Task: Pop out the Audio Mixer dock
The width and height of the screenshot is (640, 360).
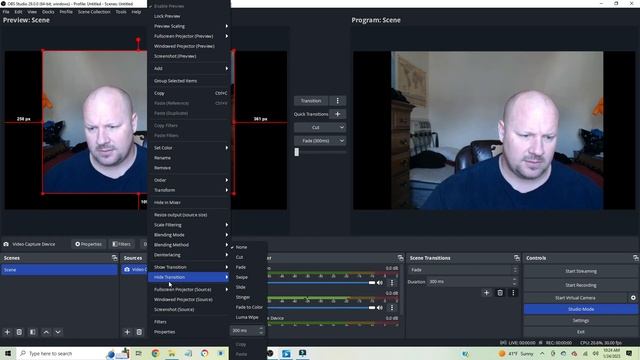Action: [400, 258]
